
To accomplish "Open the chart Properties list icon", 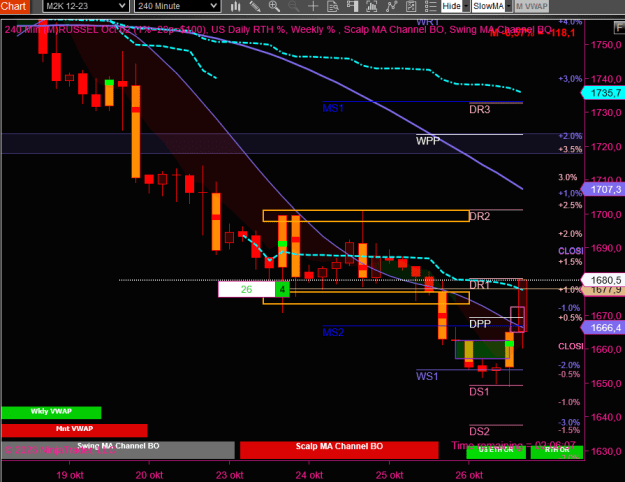I will (430, 6).
